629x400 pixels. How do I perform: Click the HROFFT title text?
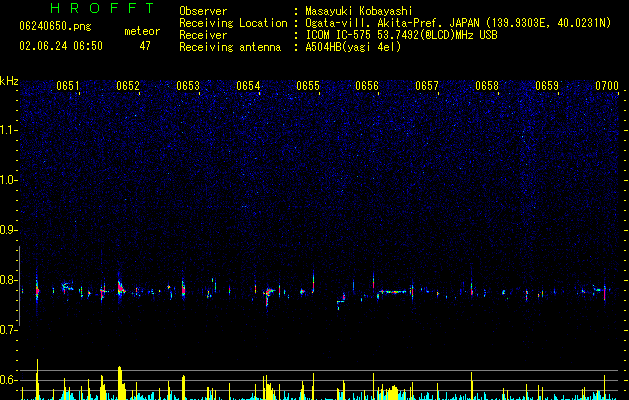point(103,8)
